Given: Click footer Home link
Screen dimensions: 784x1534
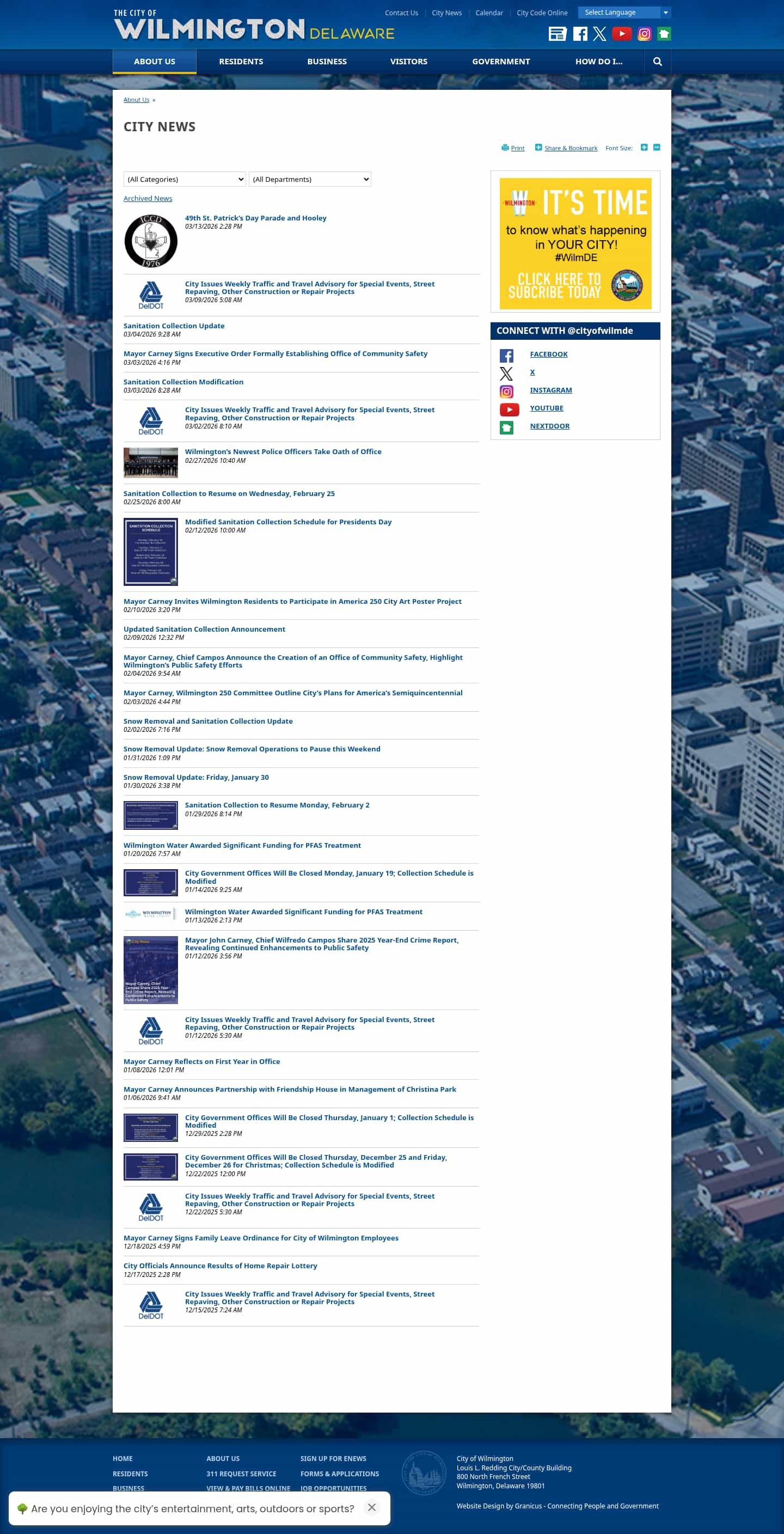Looking at the screenshot, I should pos(122,1458).
